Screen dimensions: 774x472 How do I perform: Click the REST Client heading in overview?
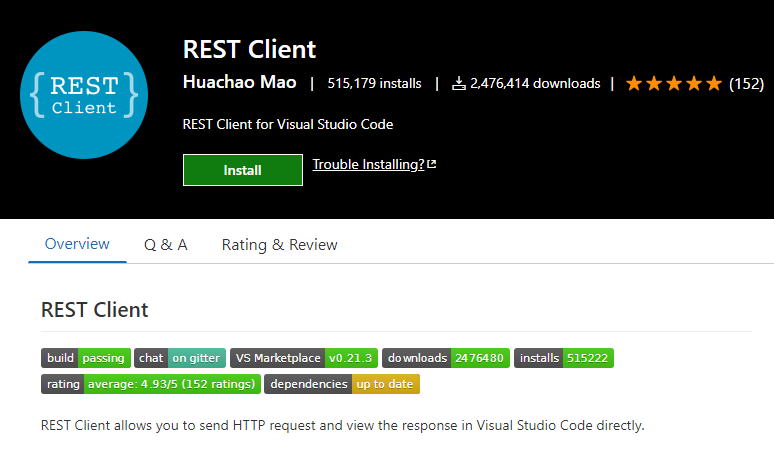click(94, 310)
